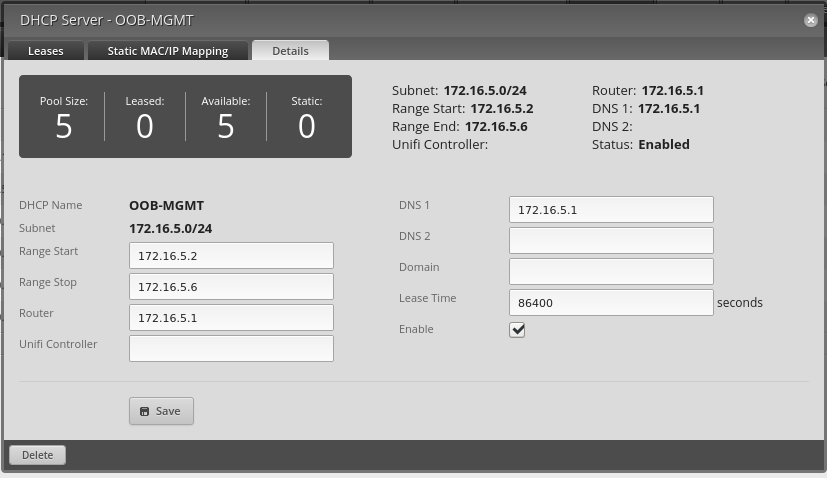Click the Available counter value
The image size is (827, 478).
tap(226, 127)
